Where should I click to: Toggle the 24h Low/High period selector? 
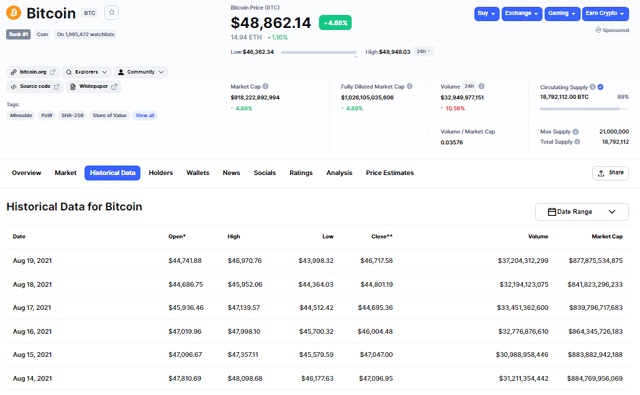pos(424,51)
